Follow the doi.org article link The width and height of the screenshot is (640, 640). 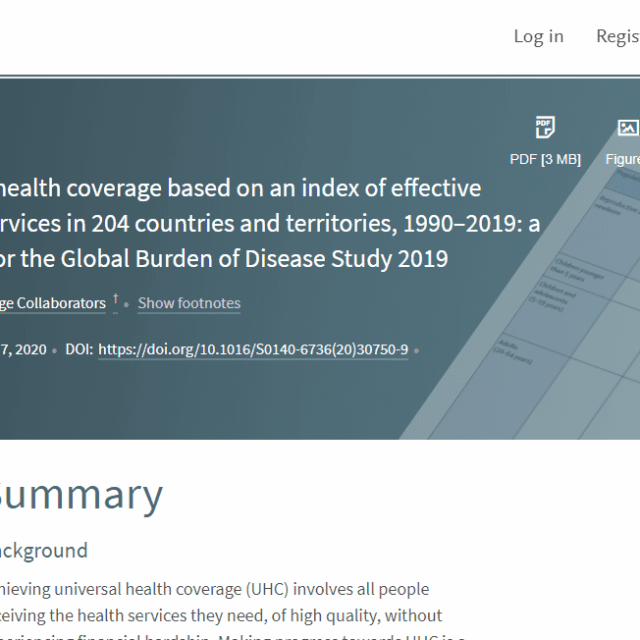coord(253,349)
